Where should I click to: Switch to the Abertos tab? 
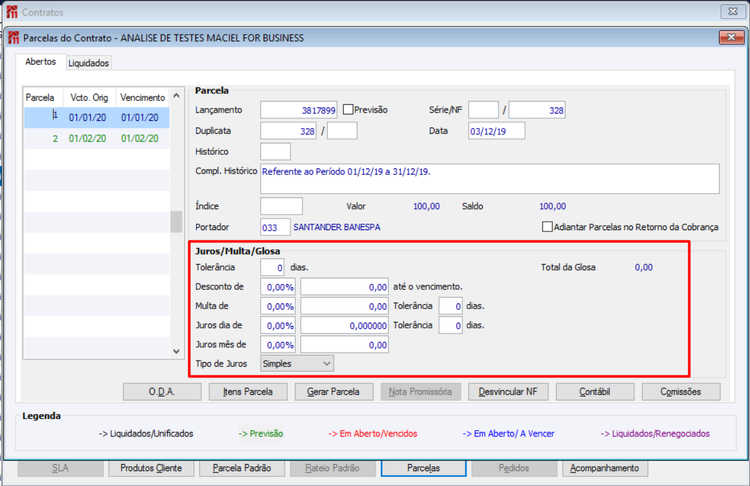click(41, 62)
